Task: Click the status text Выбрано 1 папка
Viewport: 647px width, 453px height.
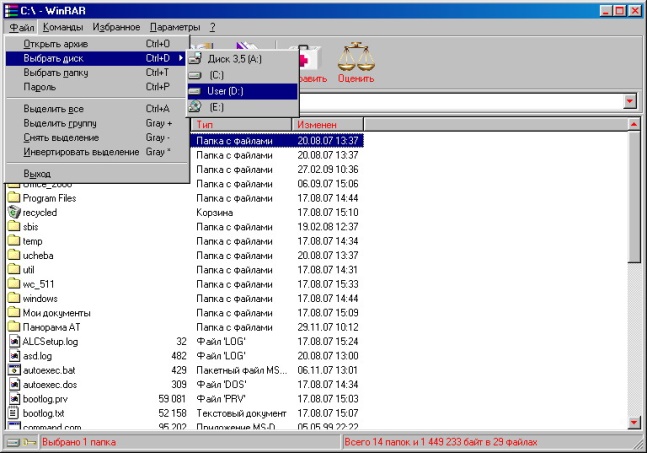Action: [x=79, y=442]
